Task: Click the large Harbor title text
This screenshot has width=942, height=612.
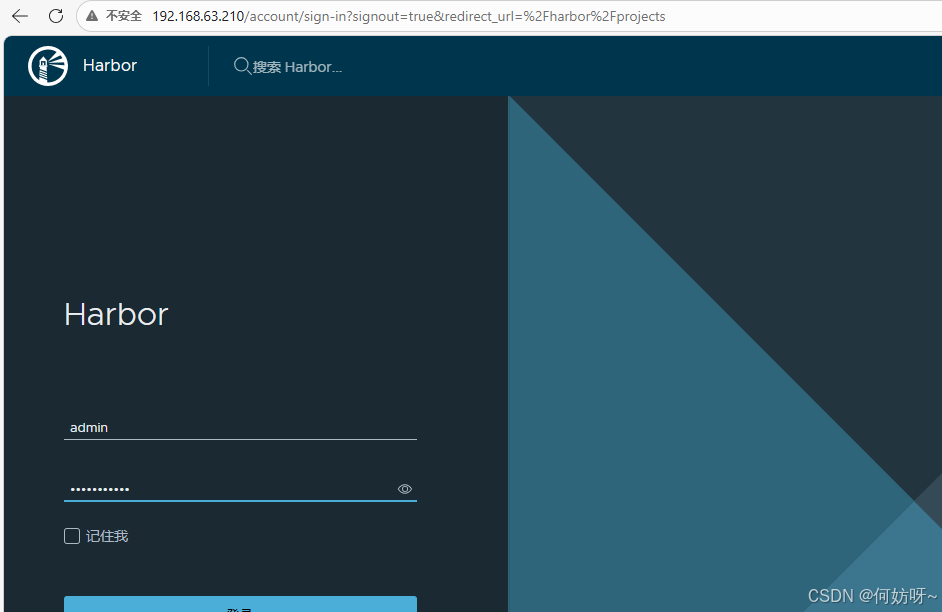Action: [x=117, y=314]
